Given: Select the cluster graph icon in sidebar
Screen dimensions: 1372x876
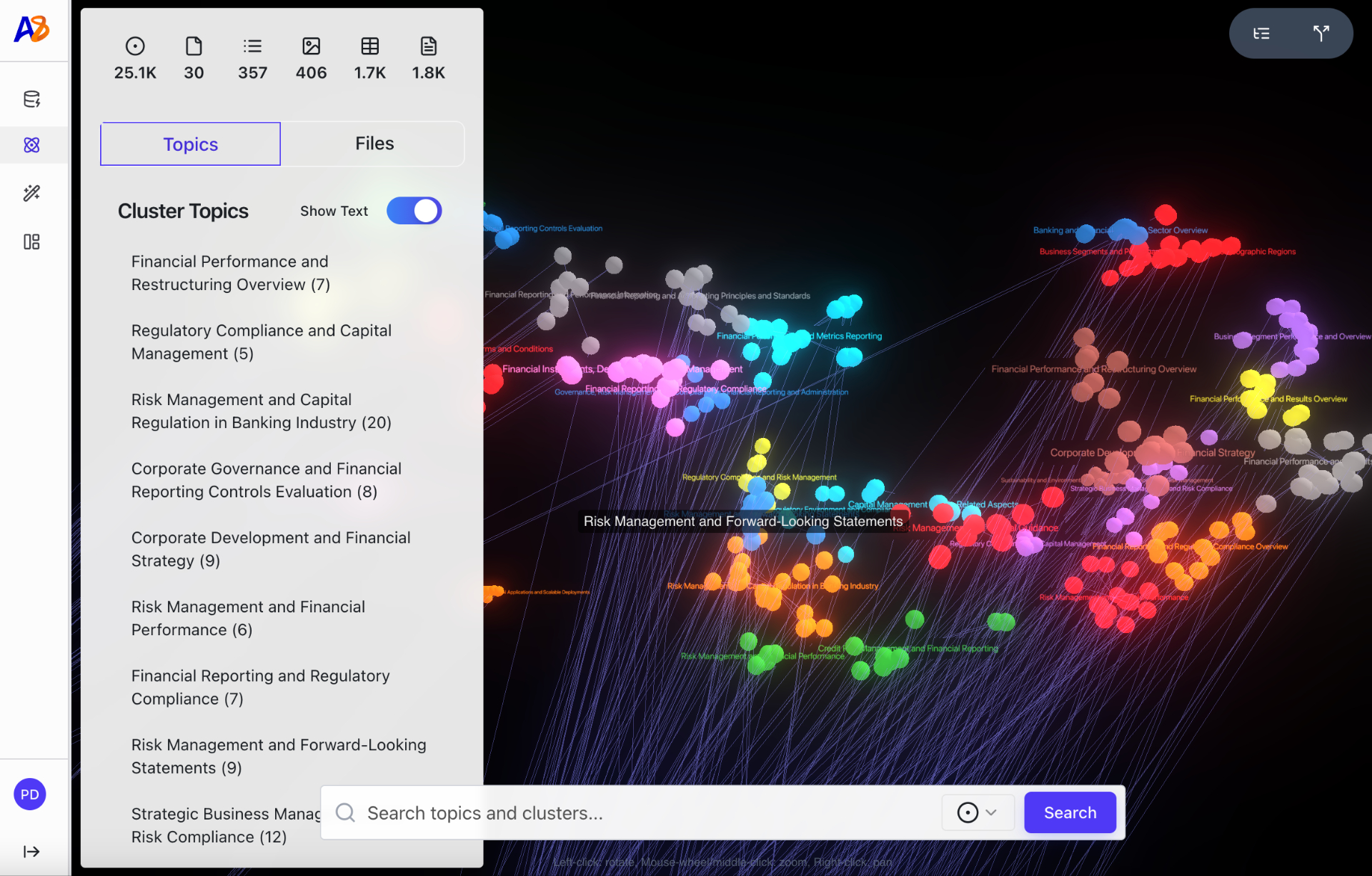Looking at the screenshot, I should pyautogui.click(x=31, y=144).
